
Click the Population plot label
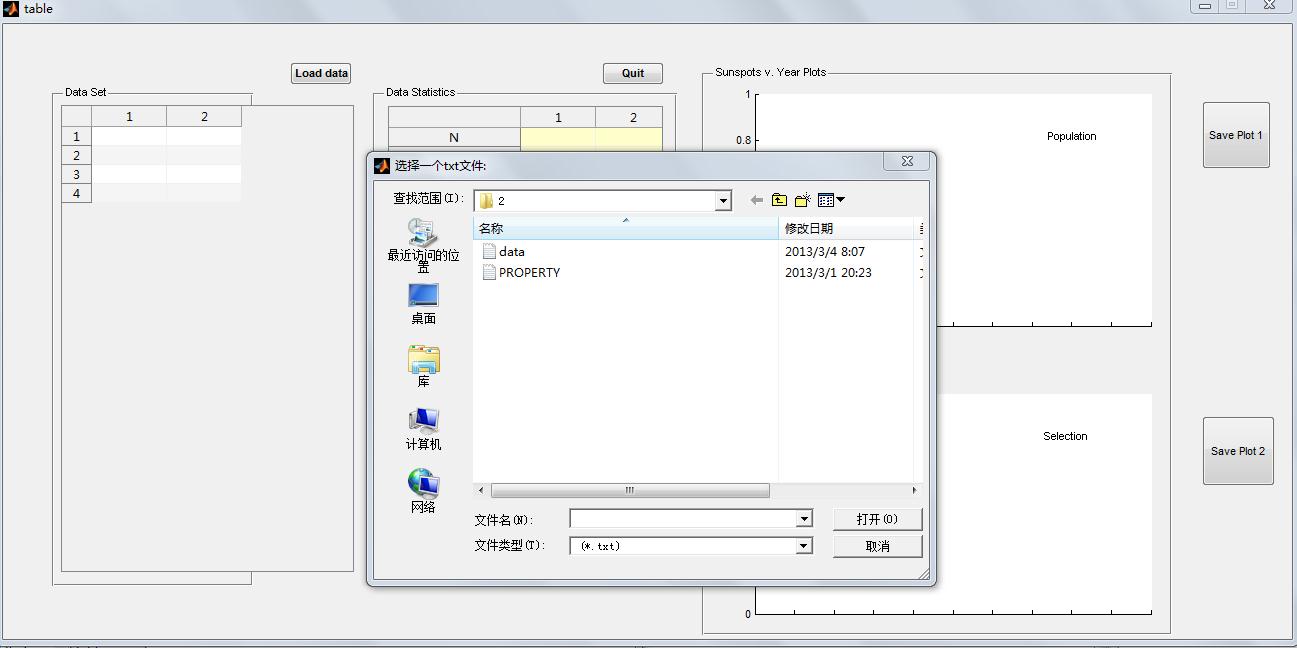click(x=1071, y=136)
